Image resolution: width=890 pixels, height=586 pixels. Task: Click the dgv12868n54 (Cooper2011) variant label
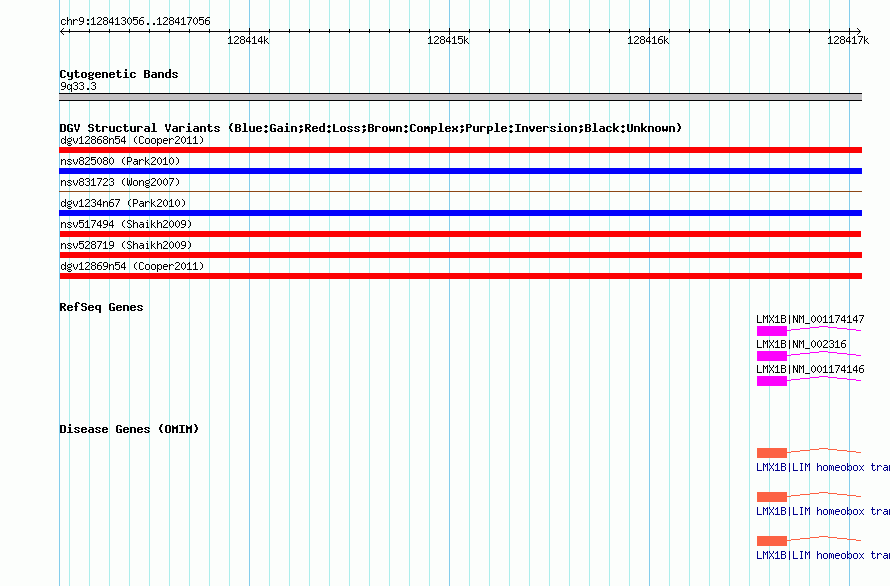pyautogui.click(x=132, y=140)
